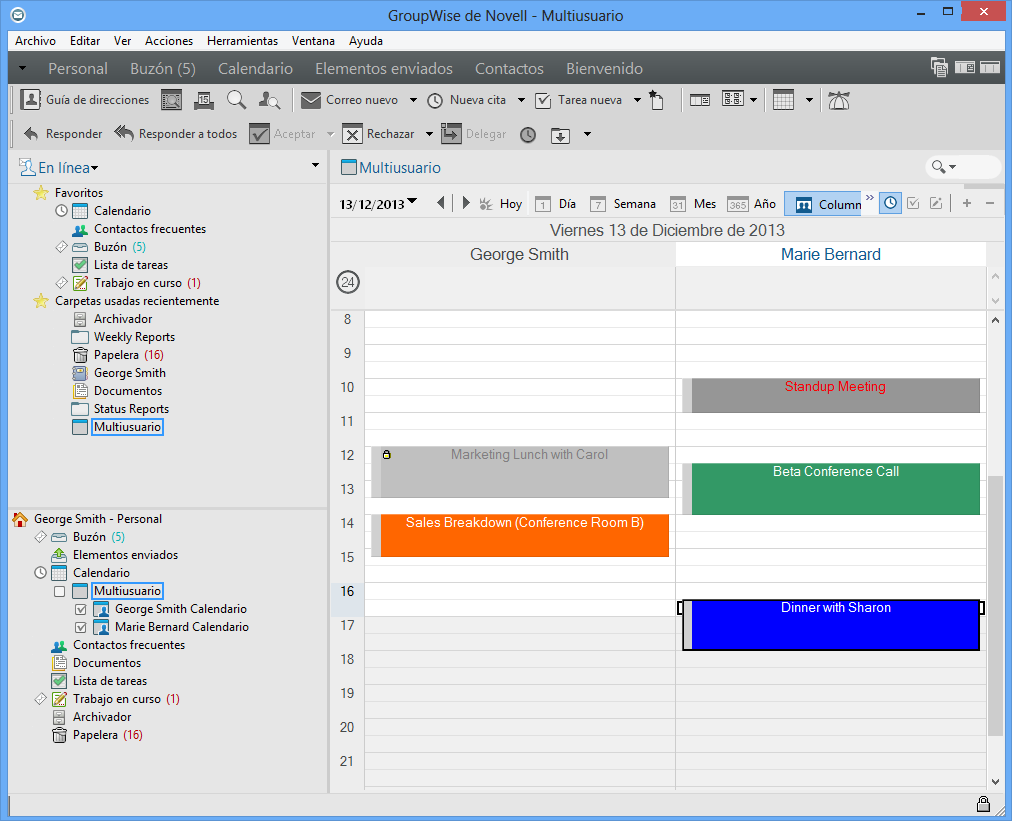
Task: Click the printer calendar toolbar icon
Action: pos(204,100)
